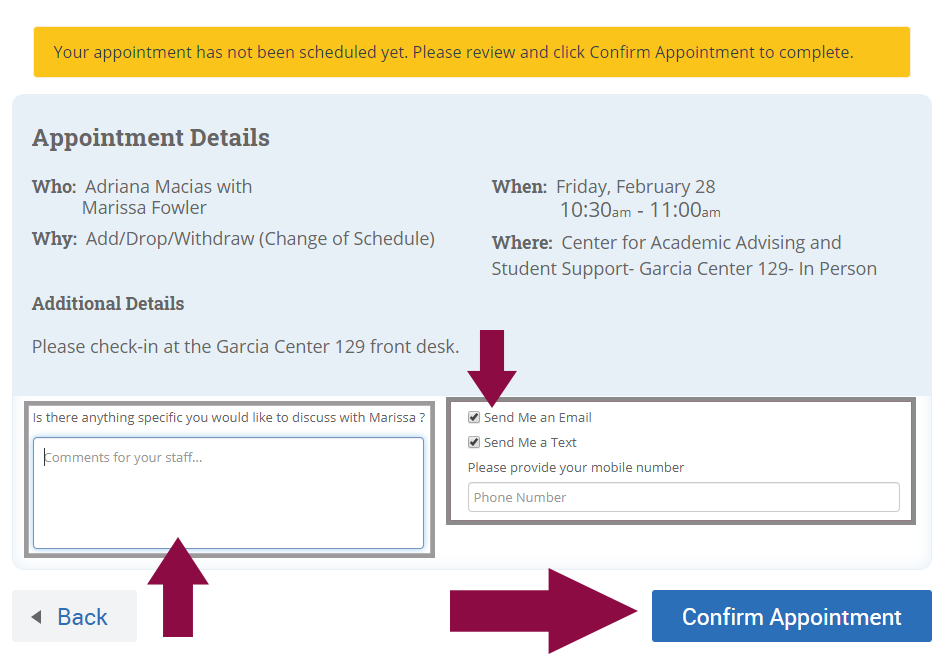Toggle the Send Me a Text checkbox
The width and height of the screenshot is (939, 654).
point(474,442)
